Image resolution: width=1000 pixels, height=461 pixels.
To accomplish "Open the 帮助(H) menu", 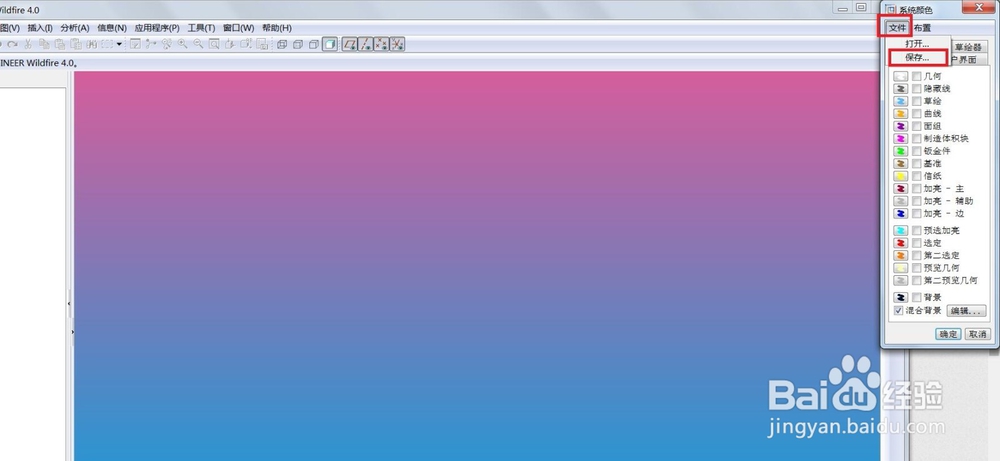I will tap(277, 28).
